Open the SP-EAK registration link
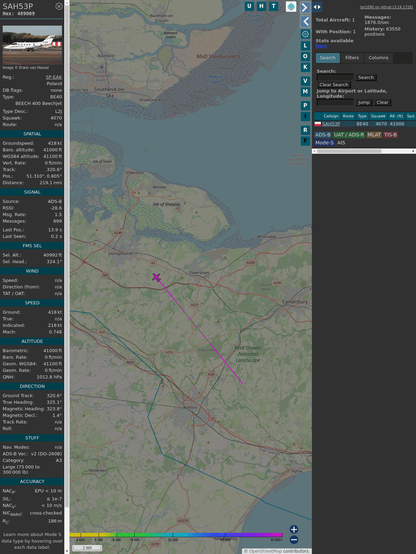The width and height of the screenshot is (416, 554). [x=54, y=77]
